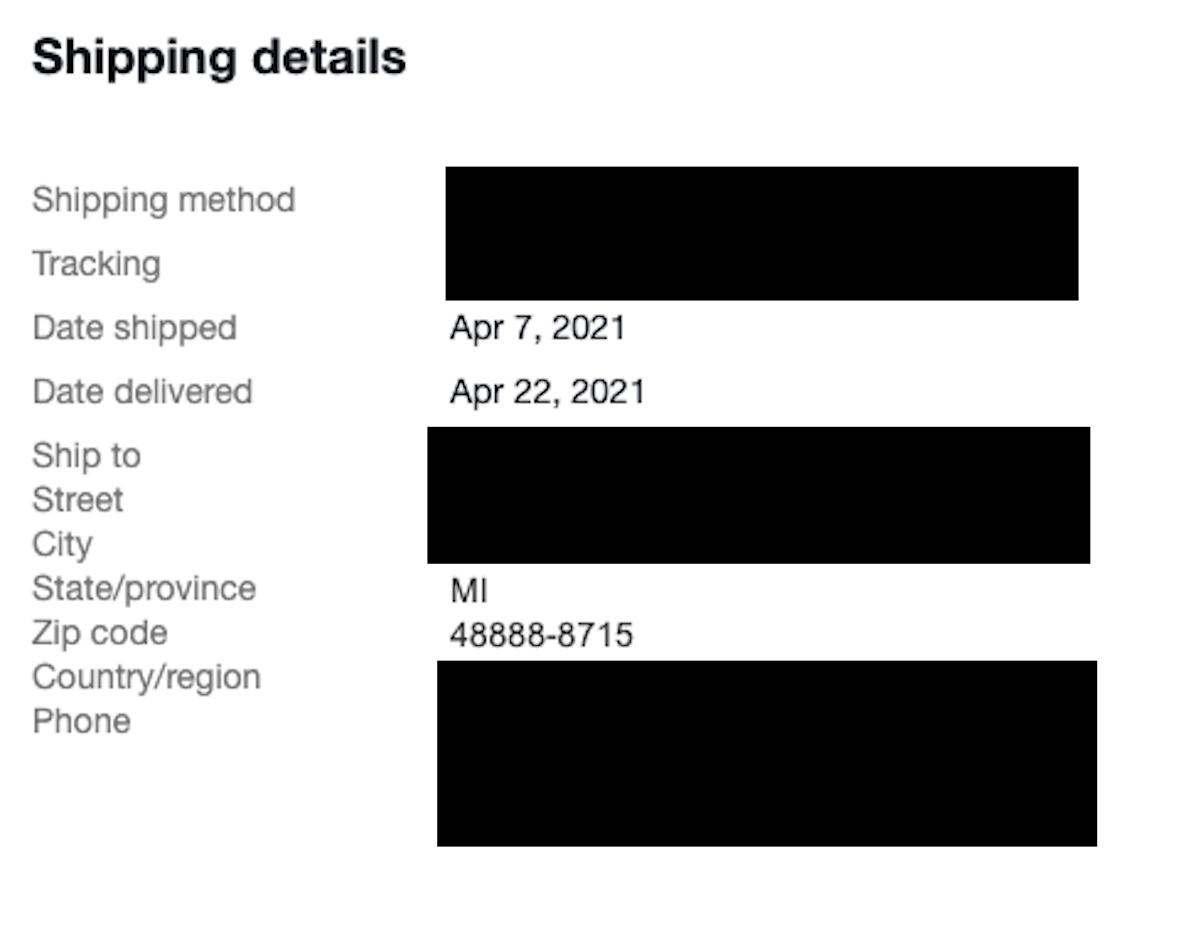The height and width of the screenshot is (947, 1200).
Task: Select the Zip code label
Action: click(100, 633)
